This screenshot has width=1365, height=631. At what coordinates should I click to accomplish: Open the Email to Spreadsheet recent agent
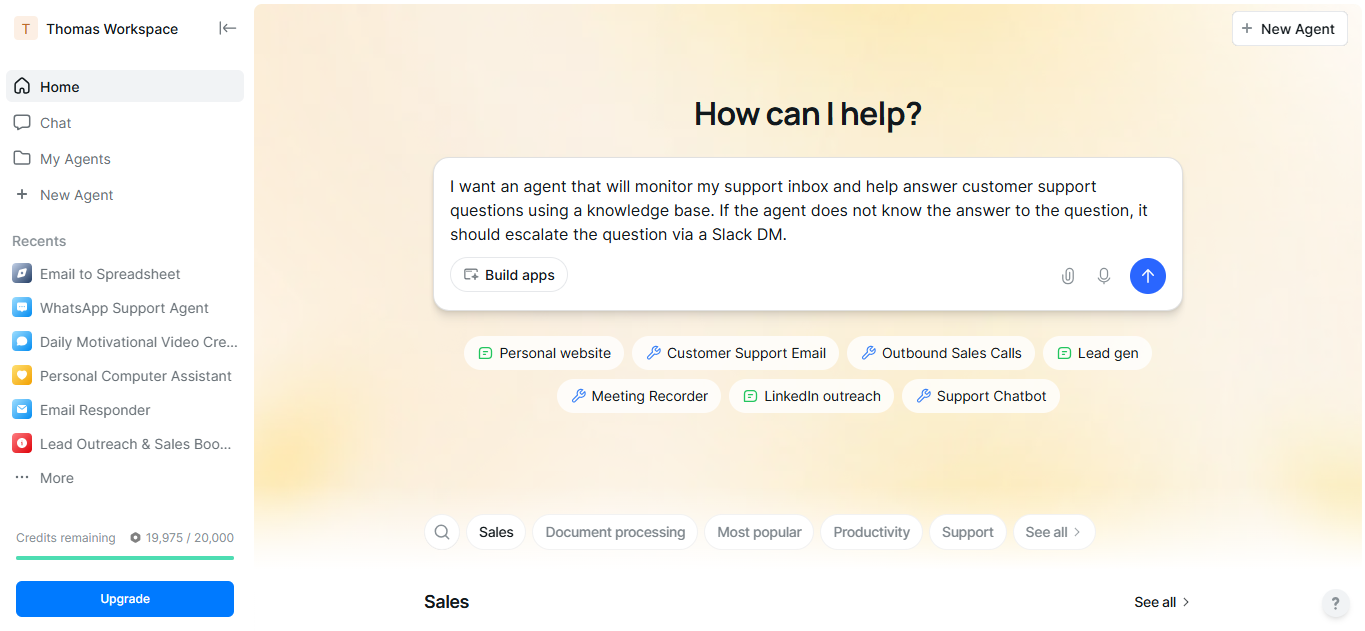pos(110,274)
